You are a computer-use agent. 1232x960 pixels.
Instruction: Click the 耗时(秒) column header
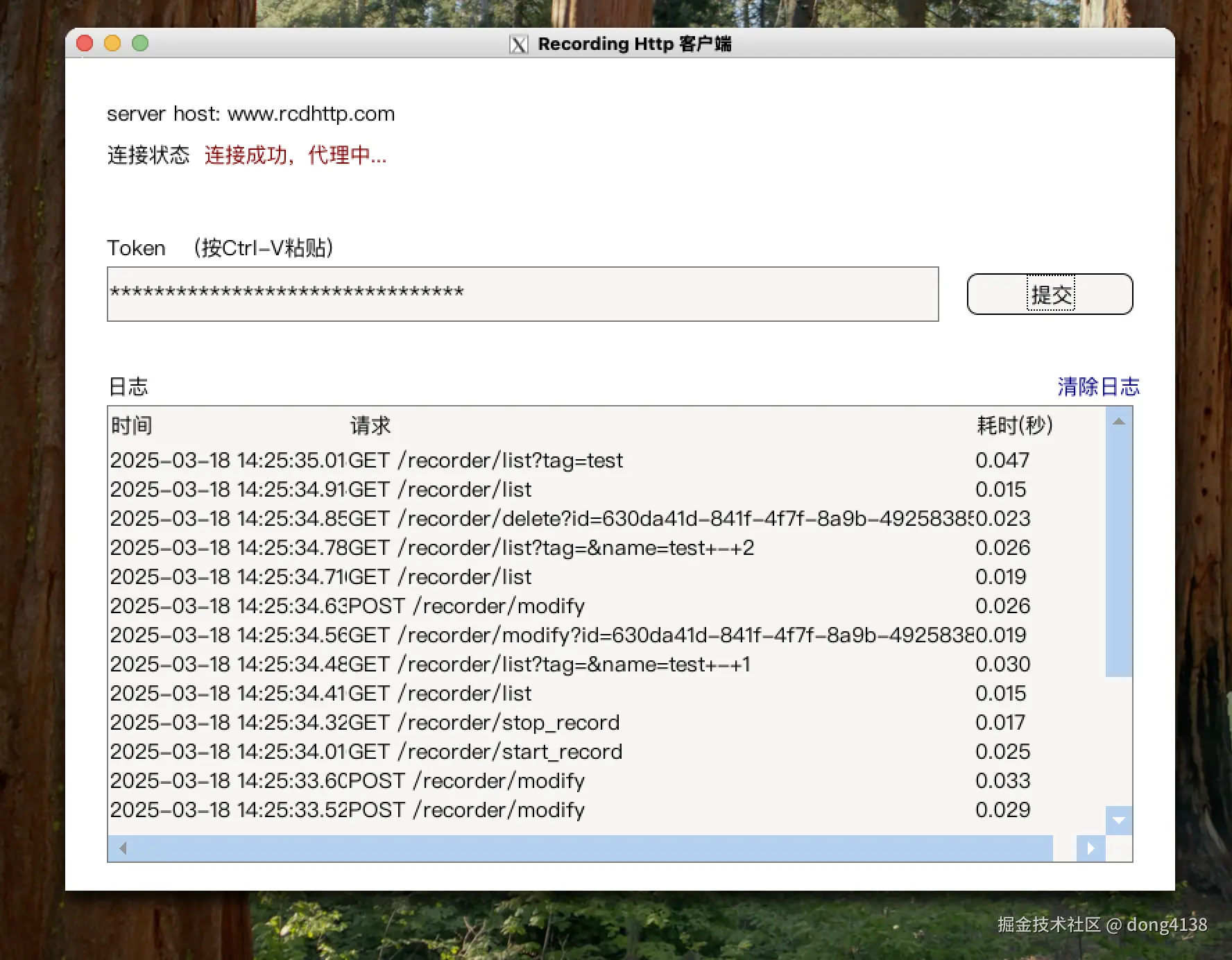[1015, 426]
